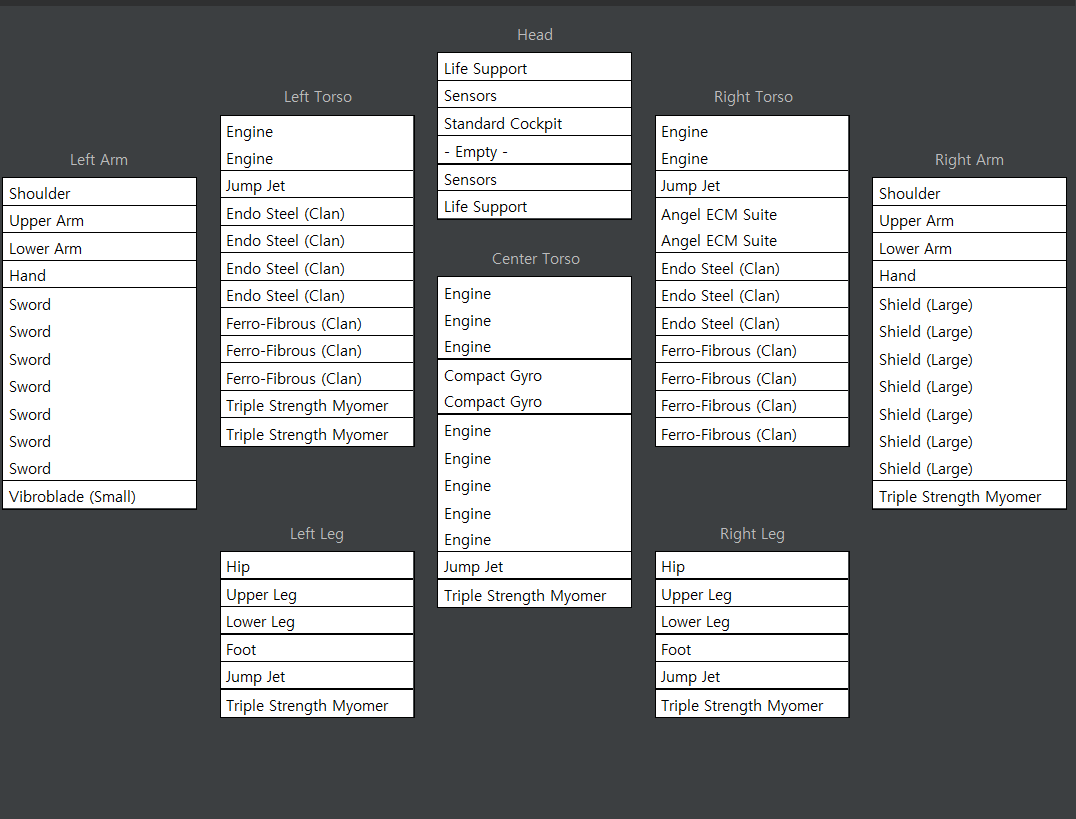This screenshot has height=819, width=1076.
Task: Click Triple Strength Myomer in Left Leg
Action: (317, 705)
